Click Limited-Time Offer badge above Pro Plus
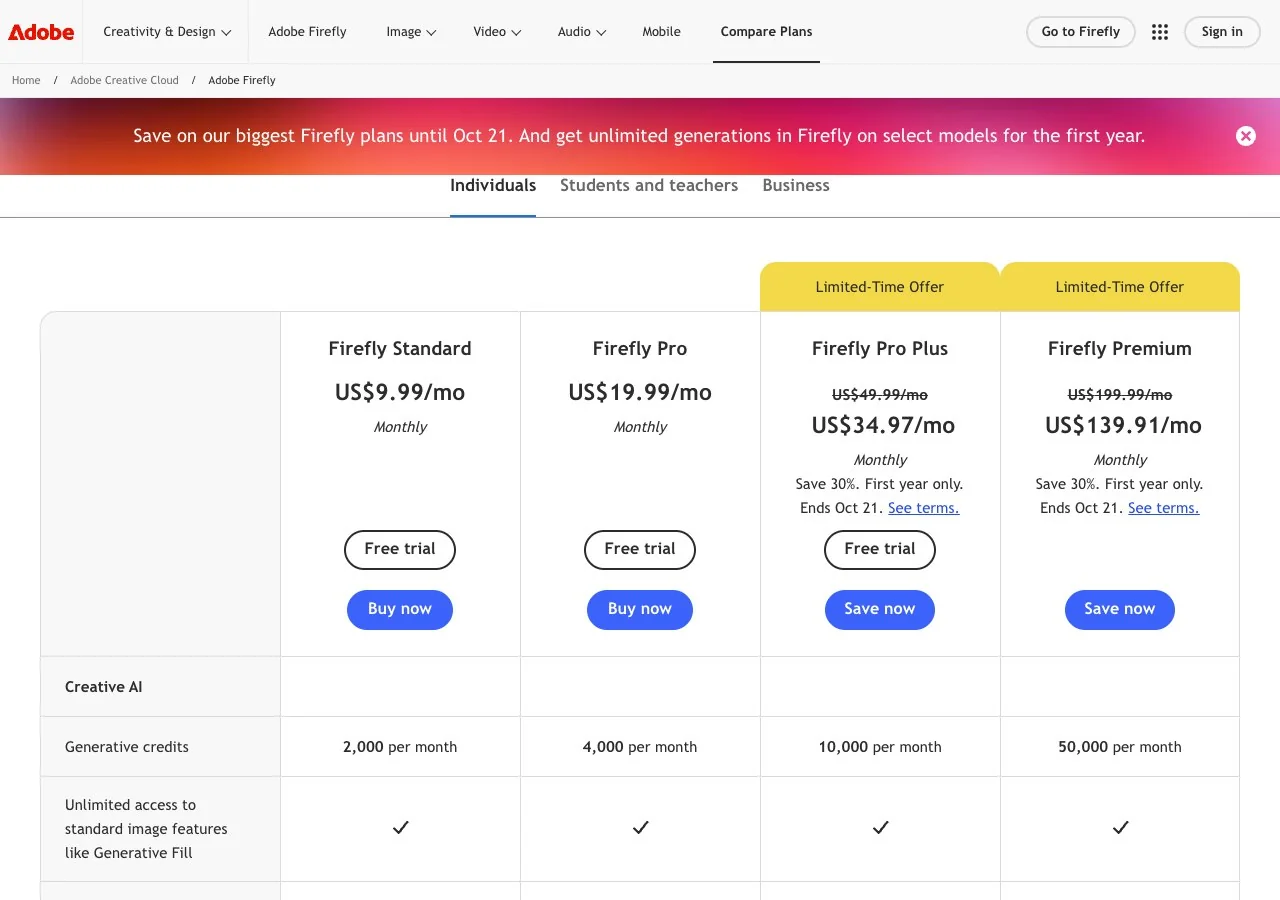1280x900 pixels. tap(880, 287)
